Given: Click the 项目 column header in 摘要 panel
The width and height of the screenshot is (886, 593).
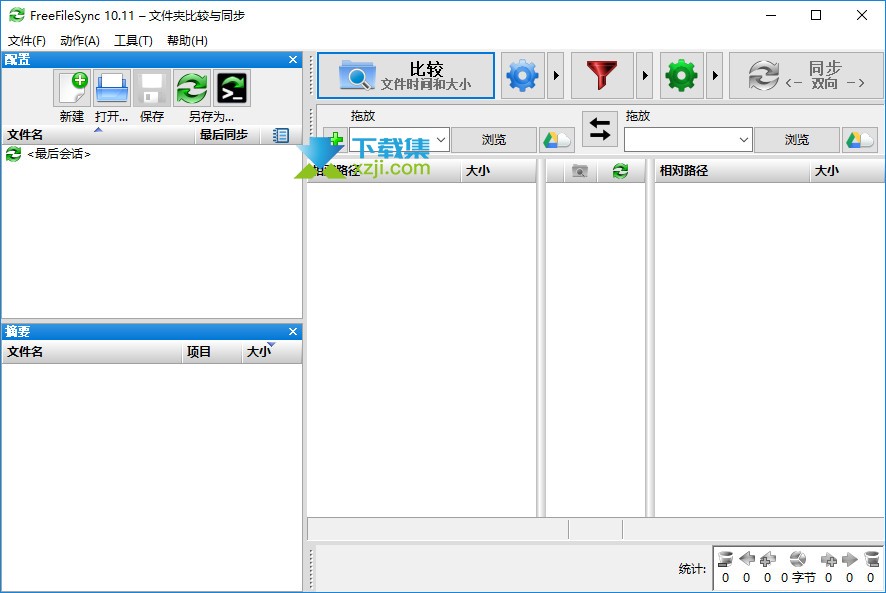Looking at the screenshot, I should pos(212,352).
